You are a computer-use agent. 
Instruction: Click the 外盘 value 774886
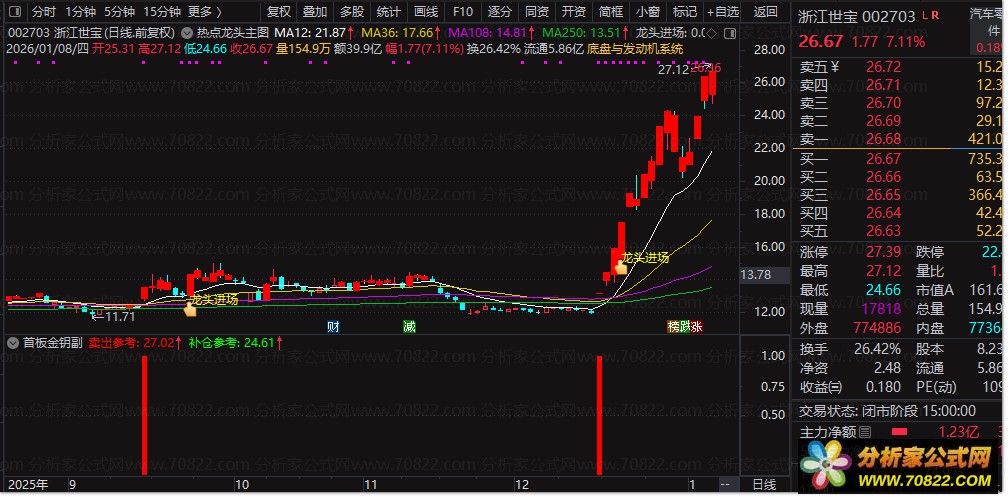(877, 328)
